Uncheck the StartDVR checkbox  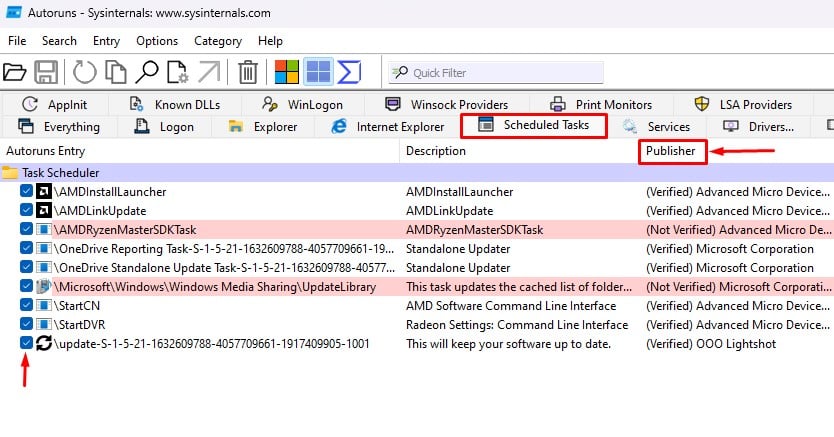26,324
